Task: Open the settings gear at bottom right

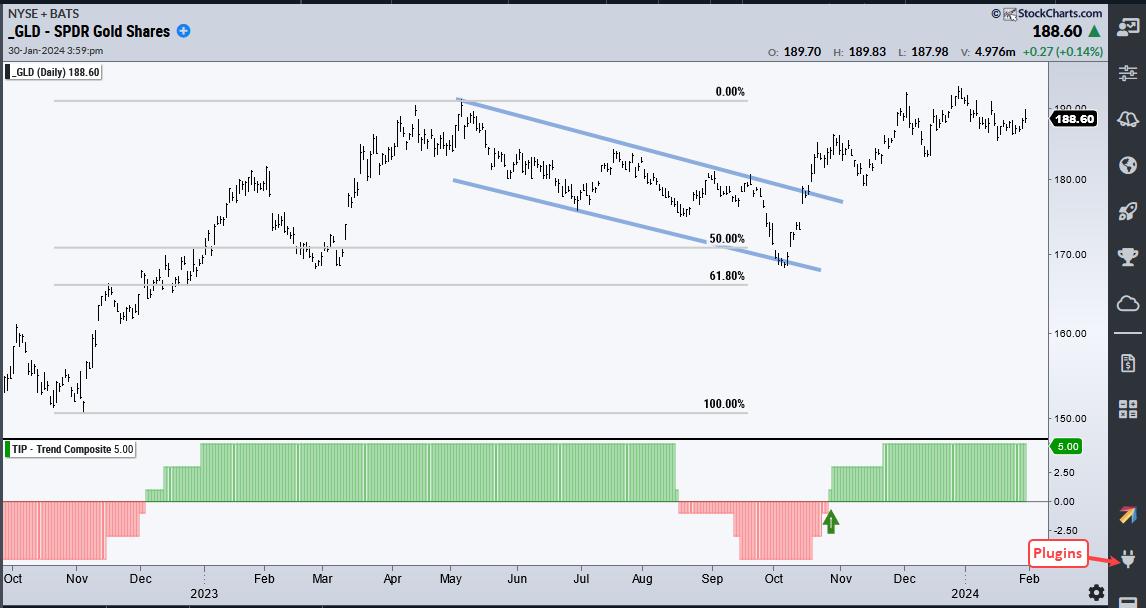Action: click(1096, 593)
